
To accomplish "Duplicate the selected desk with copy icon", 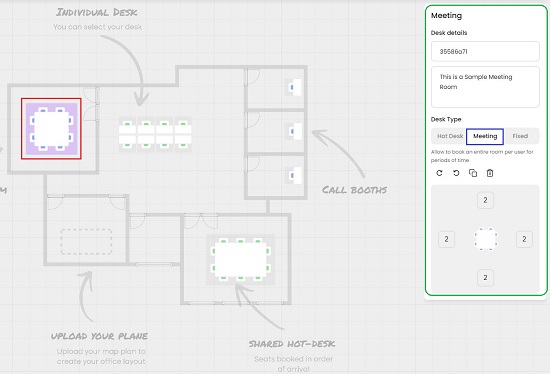I will (x=473, y=173).
